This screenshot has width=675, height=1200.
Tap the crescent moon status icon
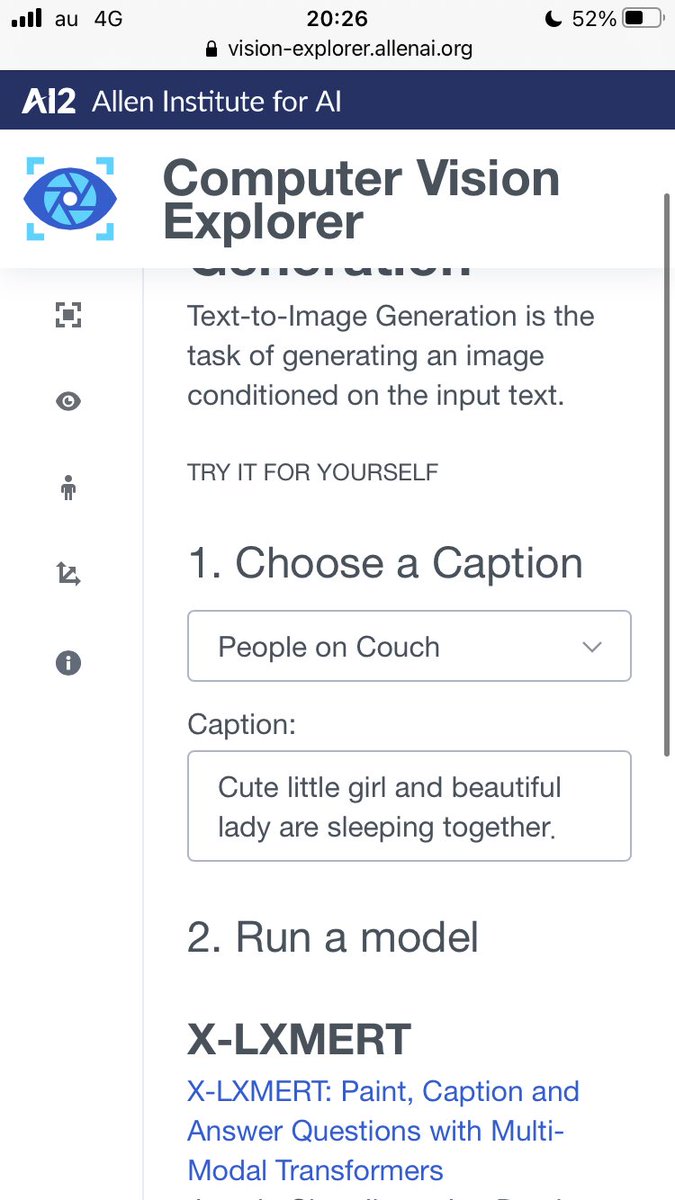point(553,19)
